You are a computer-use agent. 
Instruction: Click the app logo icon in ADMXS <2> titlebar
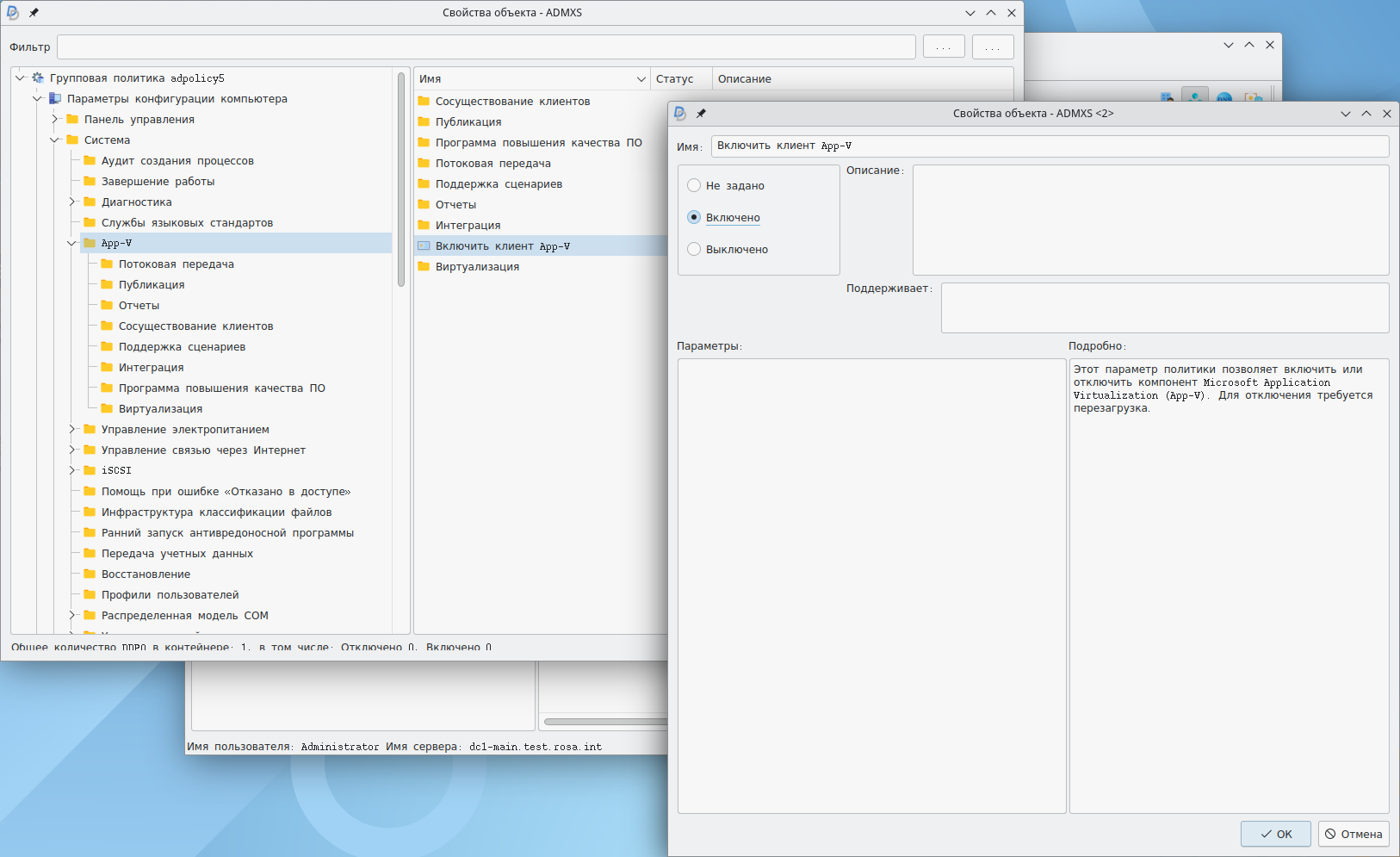pyautogui.click(x=680, y=114)
